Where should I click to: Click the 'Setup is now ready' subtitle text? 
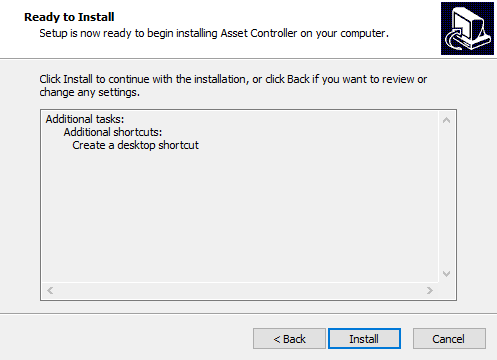[214, 33]
